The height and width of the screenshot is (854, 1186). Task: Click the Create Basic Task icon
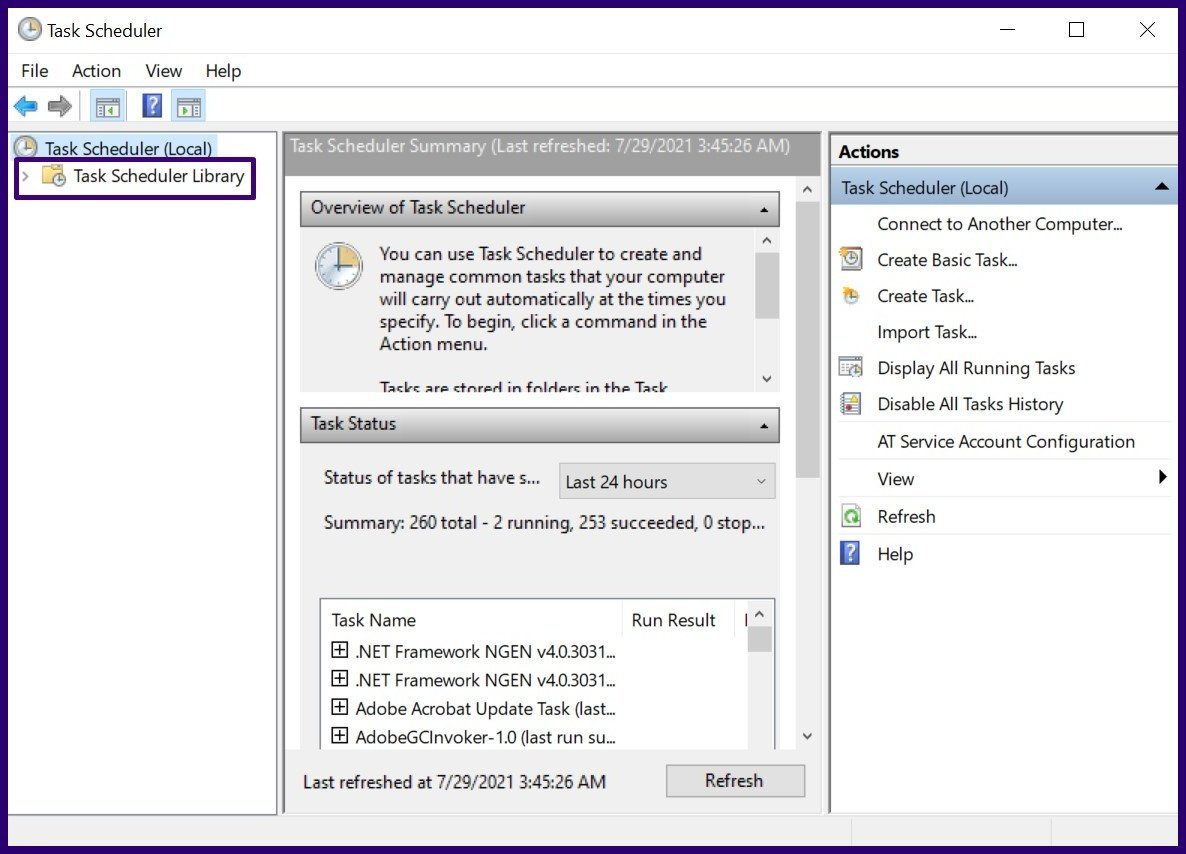pos(851,259)
